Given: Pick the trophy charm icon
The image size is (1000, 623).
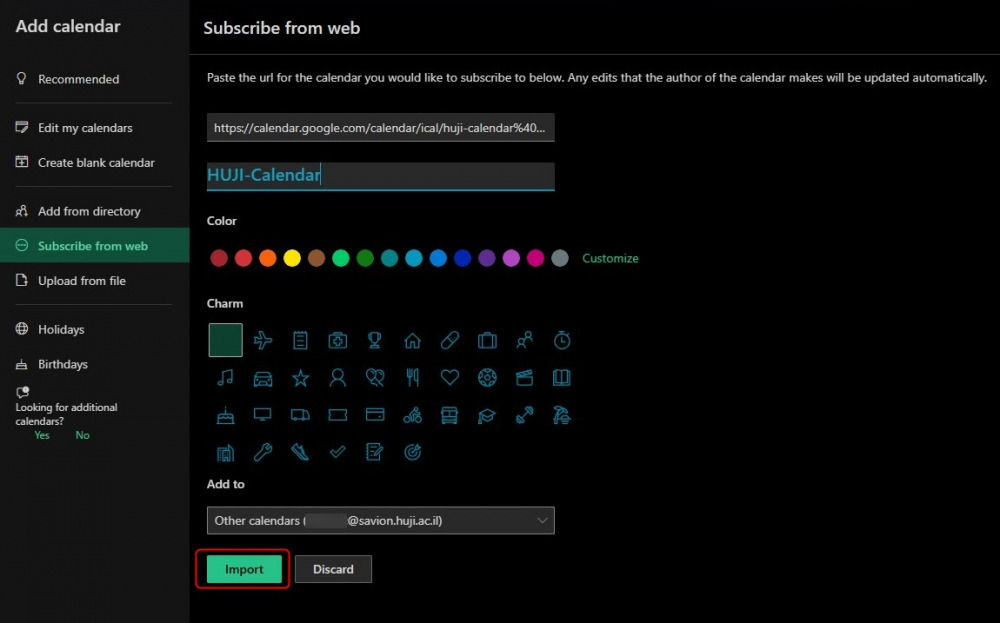Looking at the screenshot, I should click(375, 341).
